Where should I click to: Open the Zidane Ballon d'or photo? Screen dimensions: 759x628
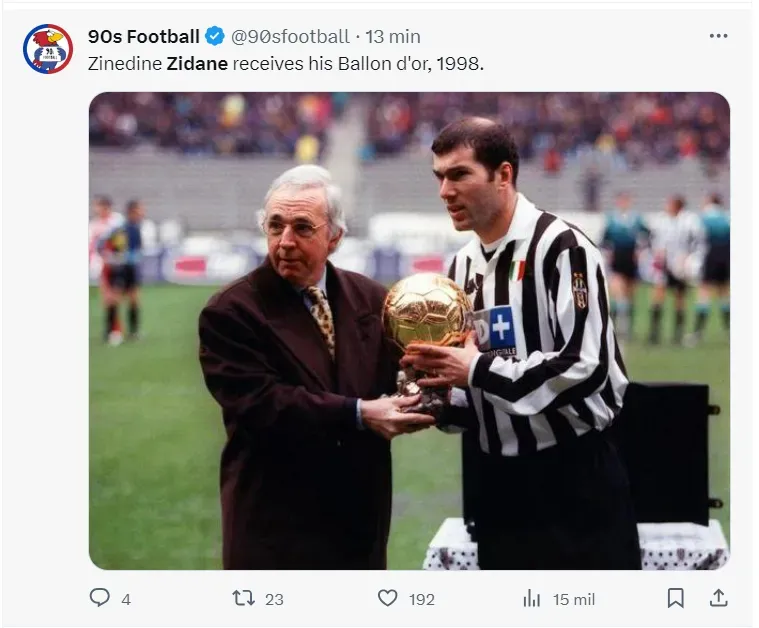point(409,330)
